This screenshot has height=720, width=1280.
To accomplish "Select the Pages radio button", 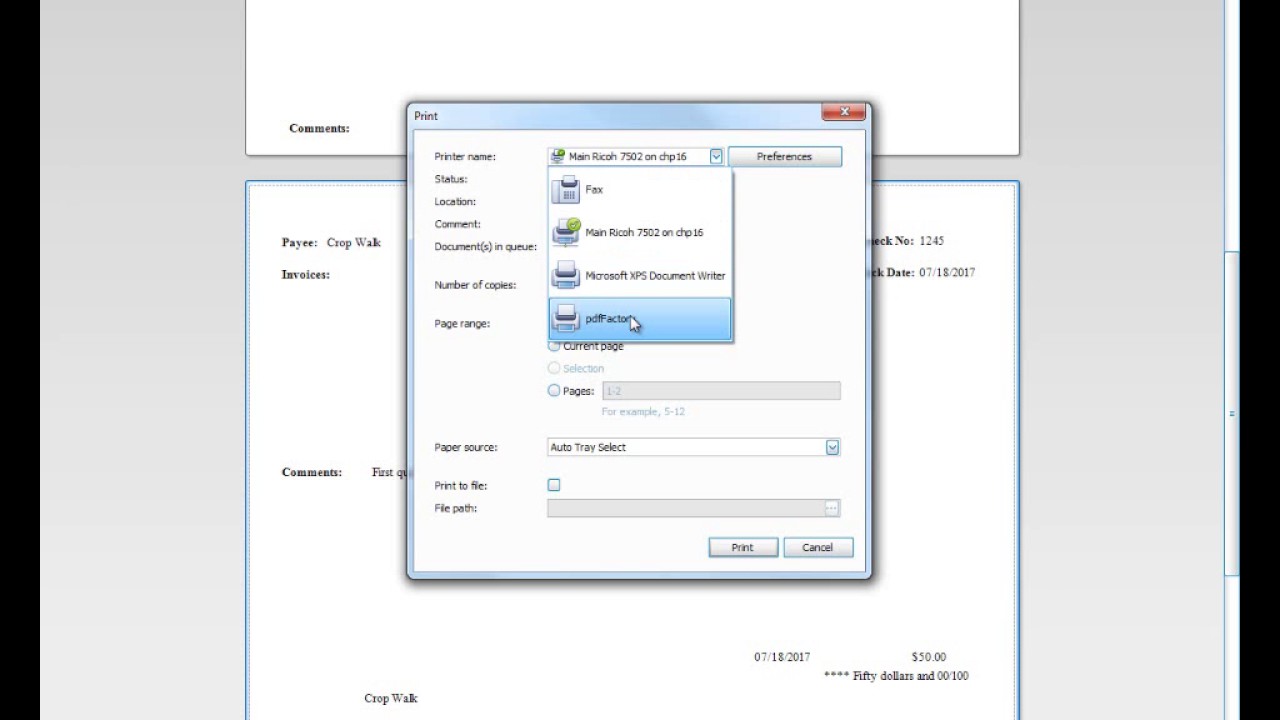I will click(x=554, y=390).
